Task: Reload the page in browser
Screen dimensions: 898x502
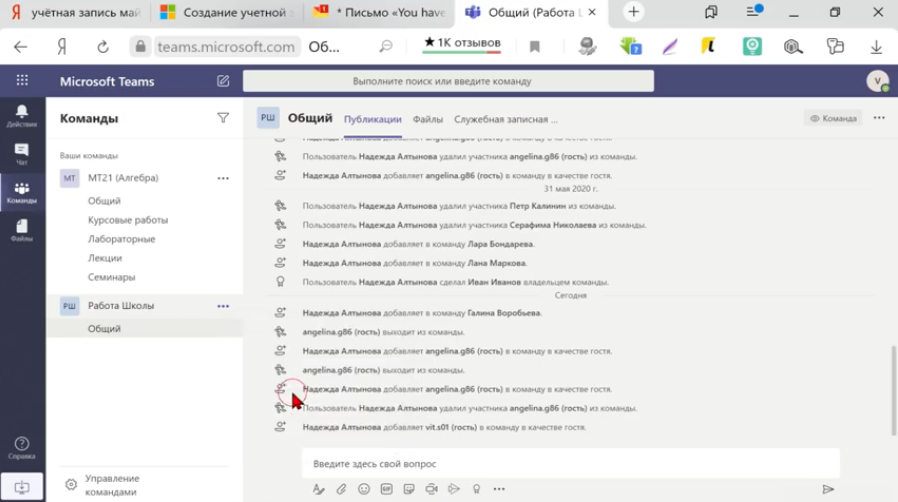Action: point(103,47)
